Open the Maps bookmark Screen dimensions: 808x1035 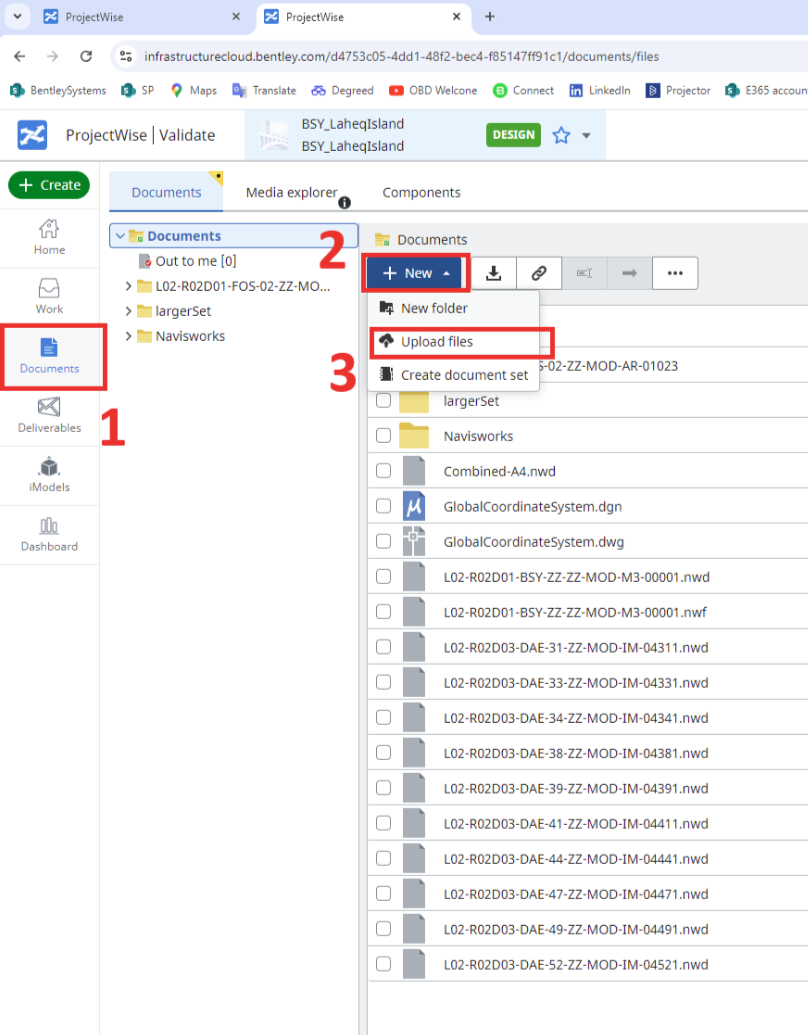coord(193,90)
